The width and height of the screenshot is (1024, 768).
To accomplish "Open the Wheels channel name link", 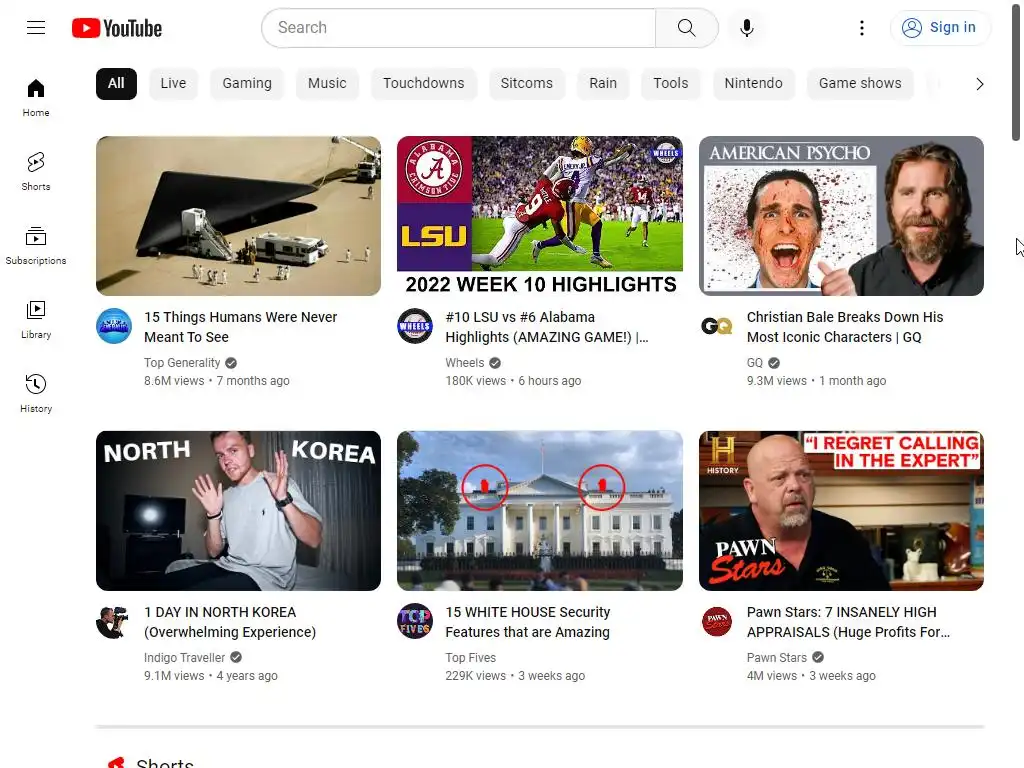I will [465, 362].
